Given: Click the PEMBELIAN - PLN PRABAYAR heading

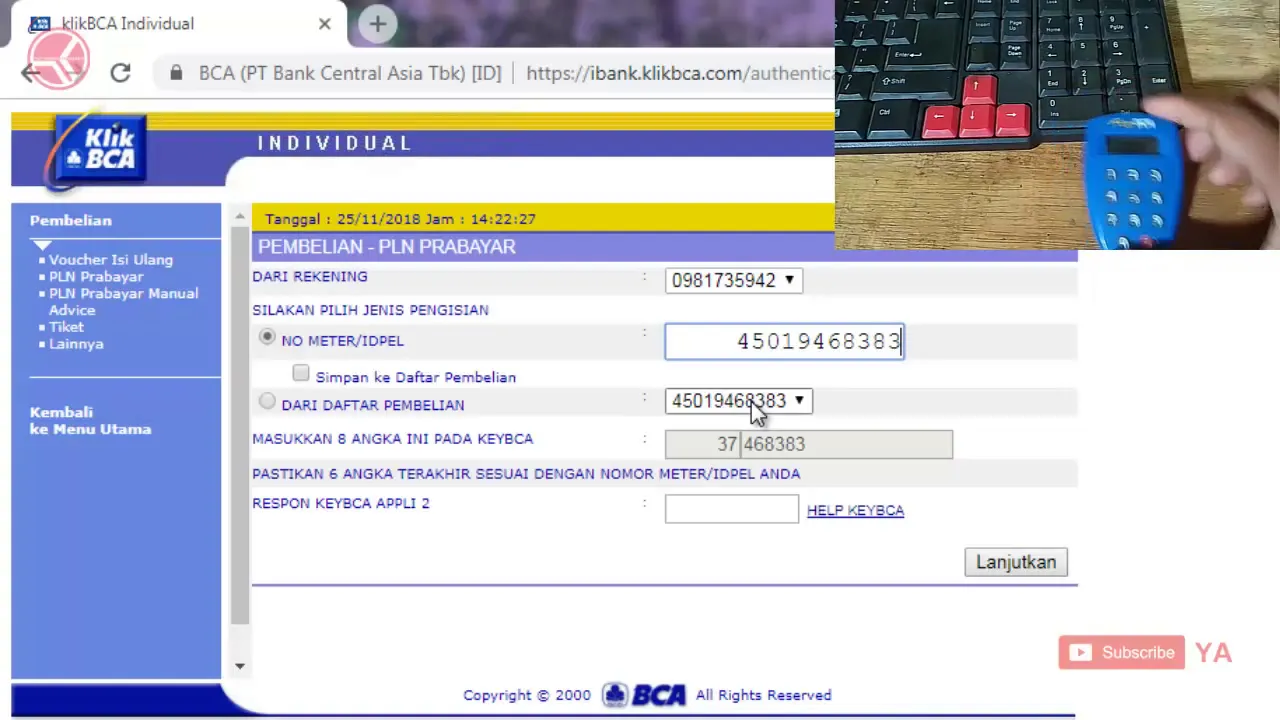Looking at the screenshot, I should click(387, 246).
